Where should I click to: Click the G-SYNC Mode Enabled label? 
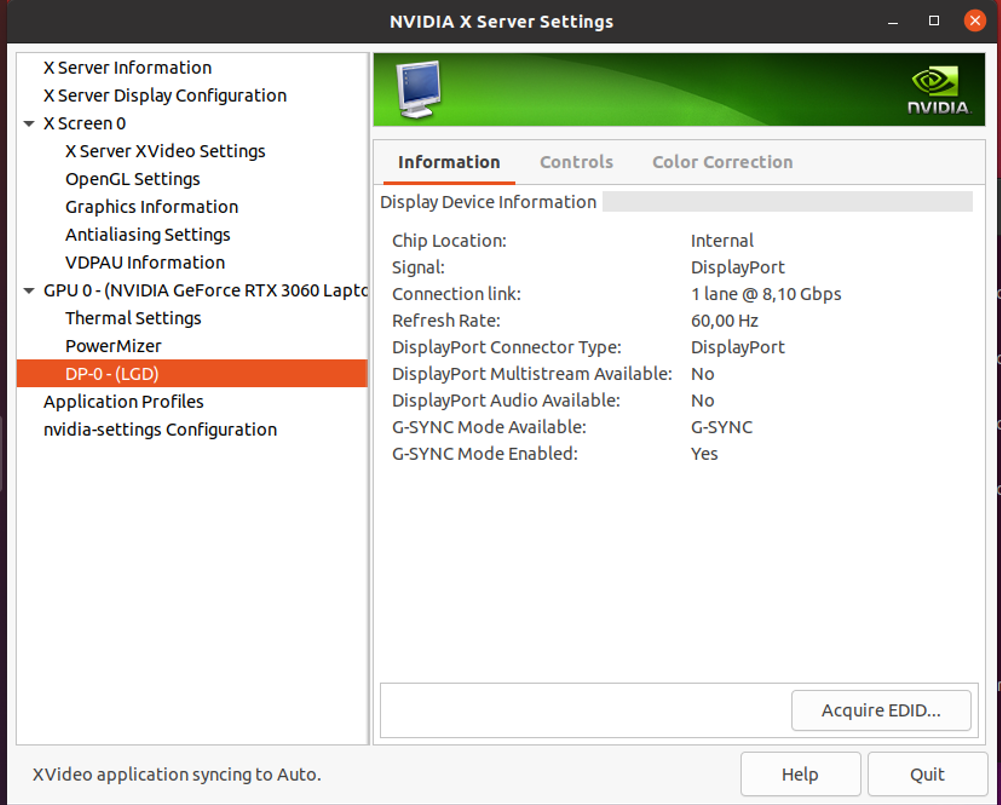pos(485,454)
